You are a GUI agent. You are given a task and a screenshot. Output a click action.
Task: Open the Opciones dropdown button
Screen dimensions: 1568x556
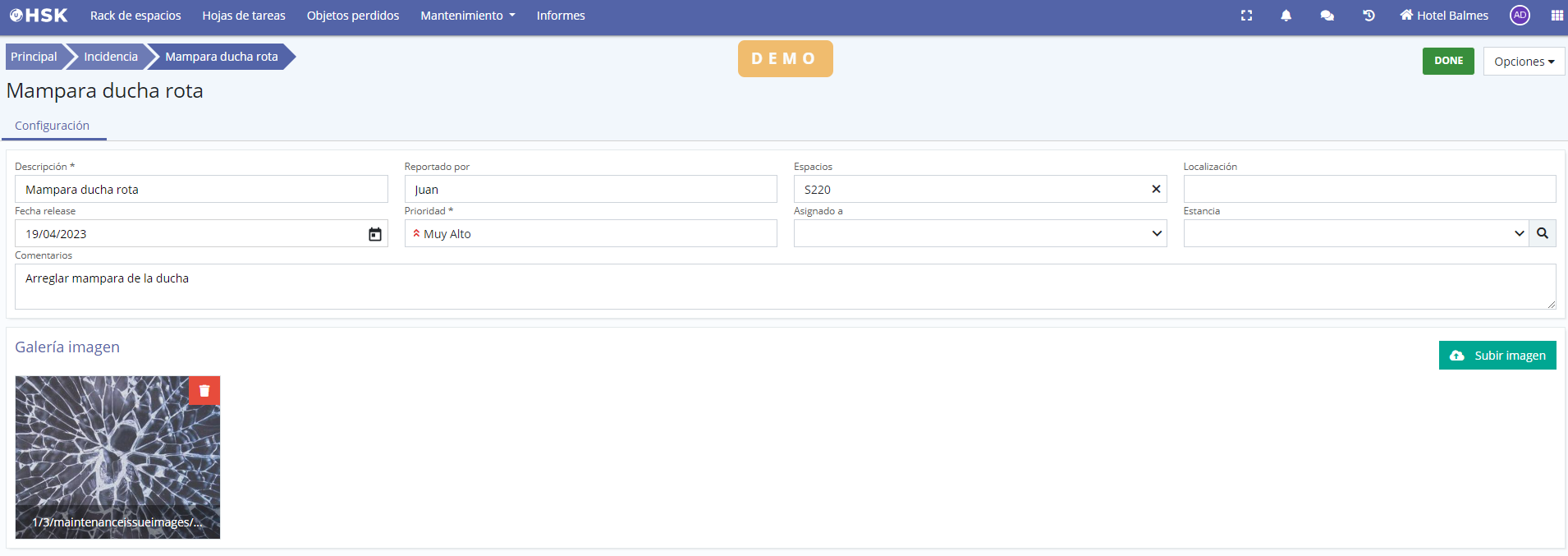(1523, 62)
